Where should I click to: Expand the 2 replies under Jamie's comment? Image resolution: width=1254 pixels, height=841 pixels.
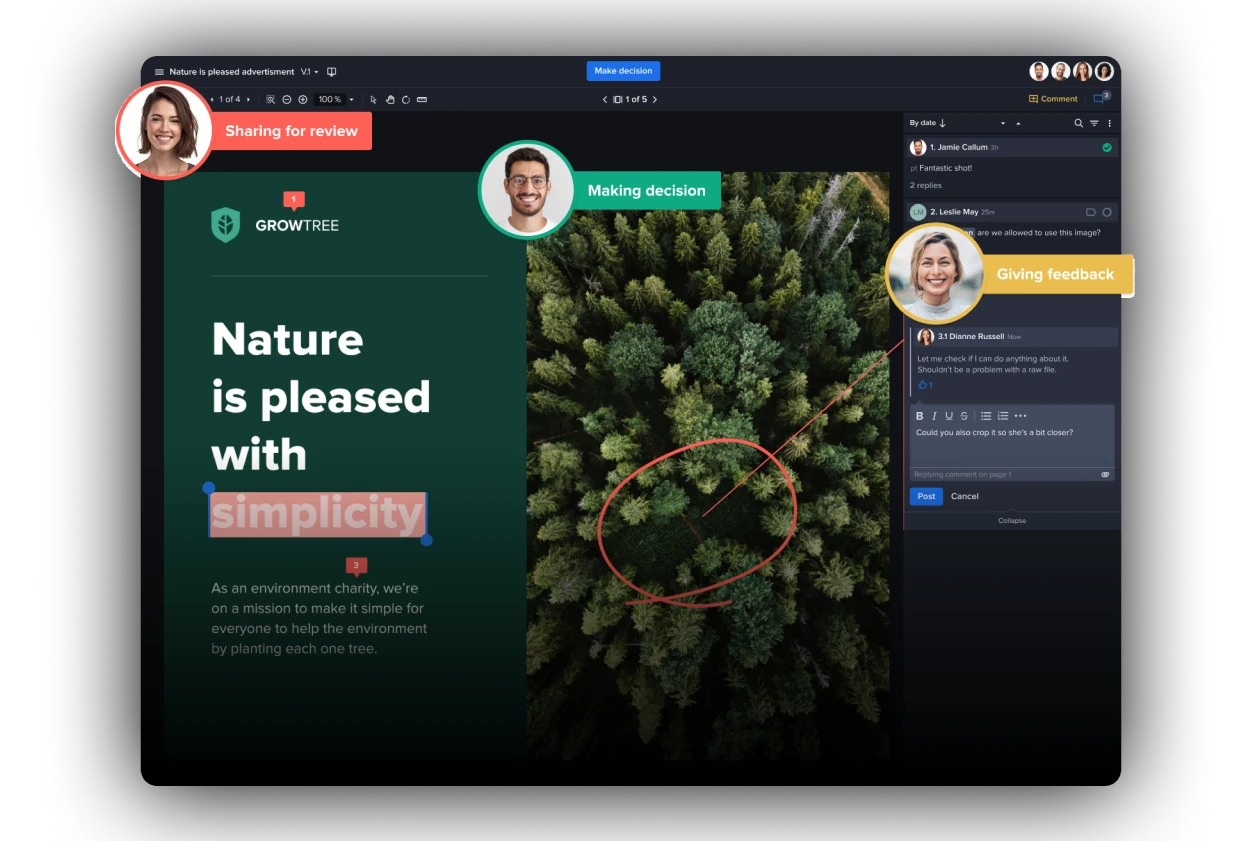pyautogui.click(x=925, y=186)
